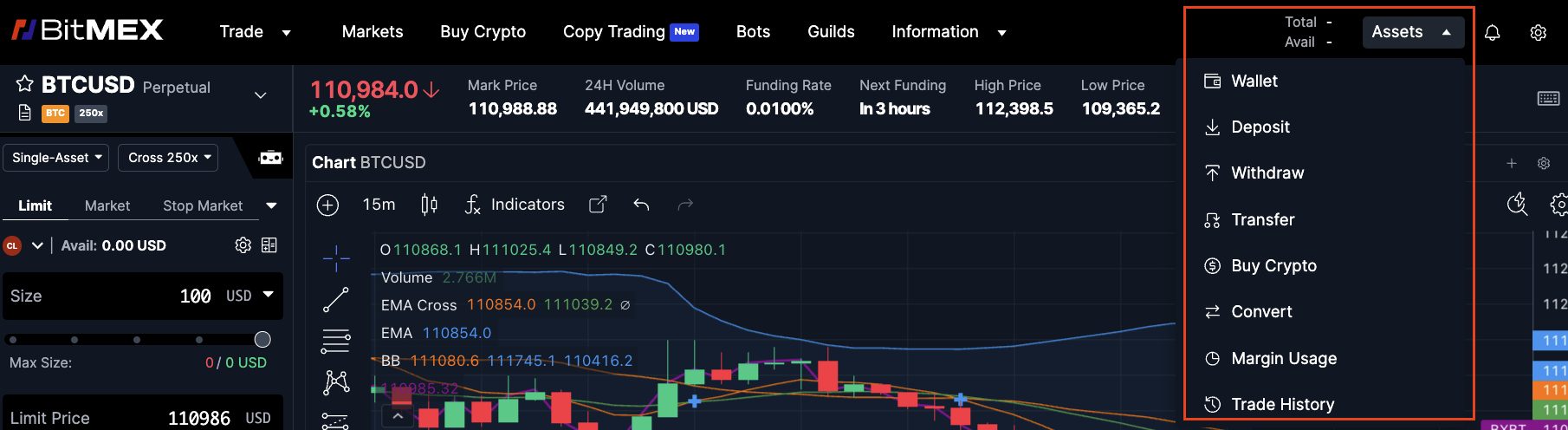The image size is (1568, 430).
Task: Click the BitMEX logo
Action: (87, 31)
